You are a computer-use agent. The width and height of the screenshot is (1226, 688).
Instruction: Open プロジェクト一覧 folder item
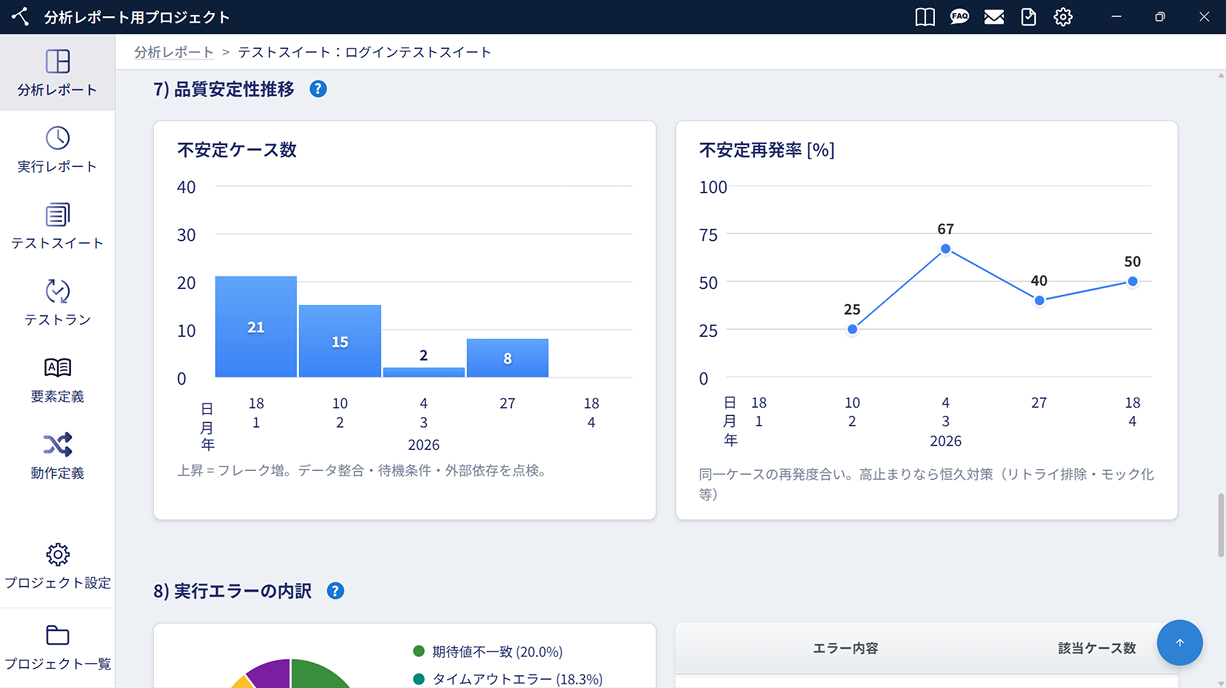pyautogui.click(x=57, y=648)
